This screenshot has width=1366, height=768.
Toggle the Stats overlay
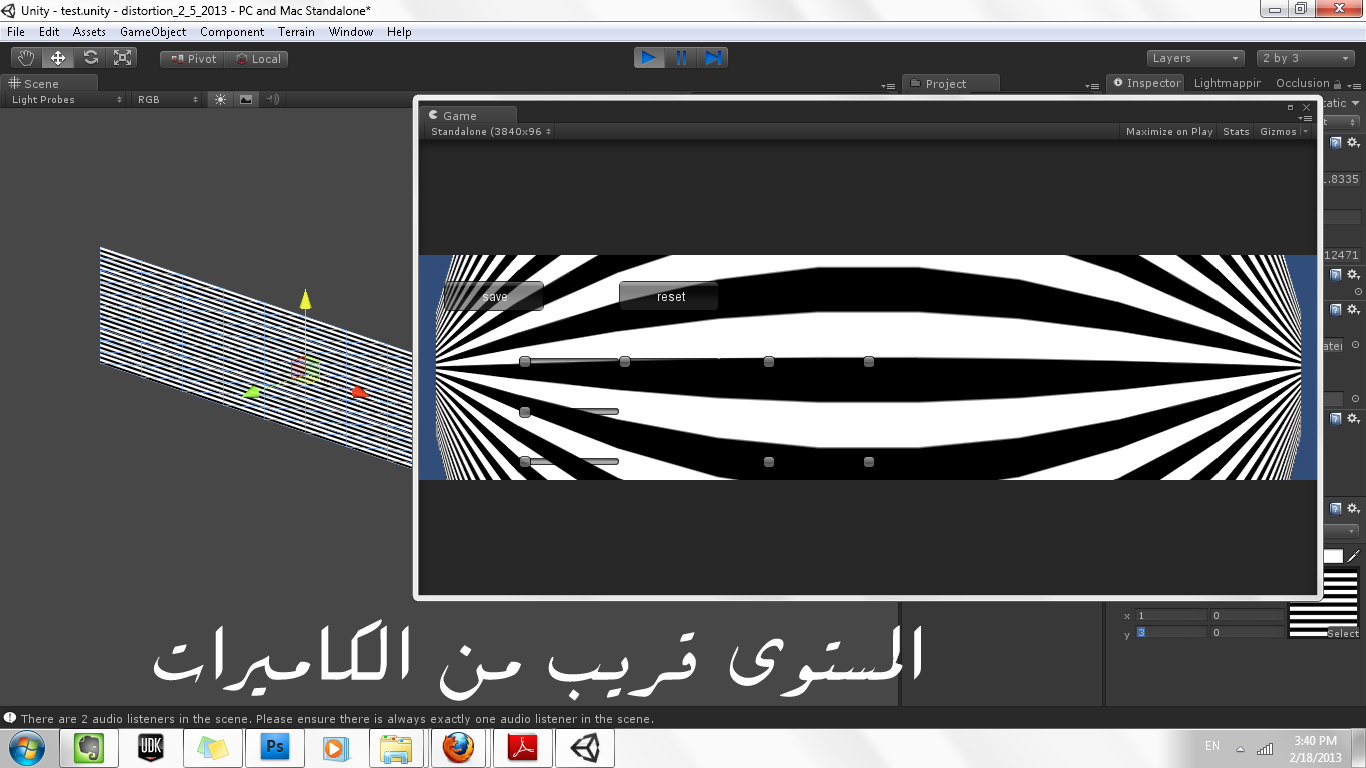coord(1236,131)
